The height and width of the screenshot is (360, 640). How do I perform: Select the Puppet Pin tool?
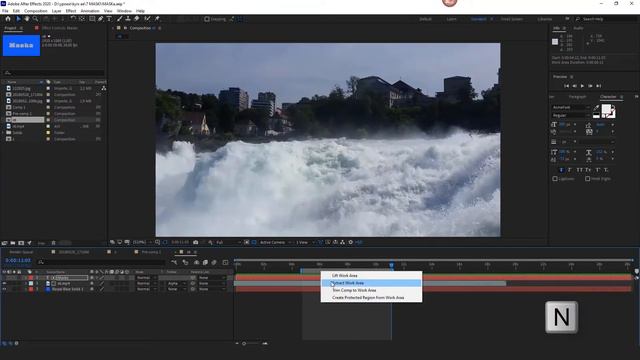tap(157, 19)
